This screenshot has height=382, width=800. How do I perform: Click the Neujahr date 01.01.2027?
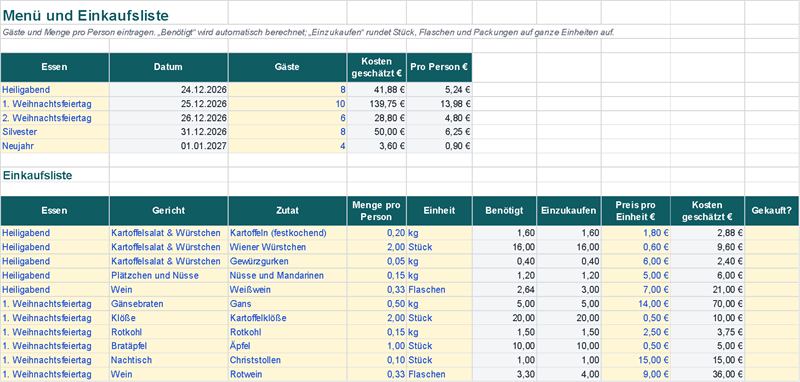(x=168, y=146)
